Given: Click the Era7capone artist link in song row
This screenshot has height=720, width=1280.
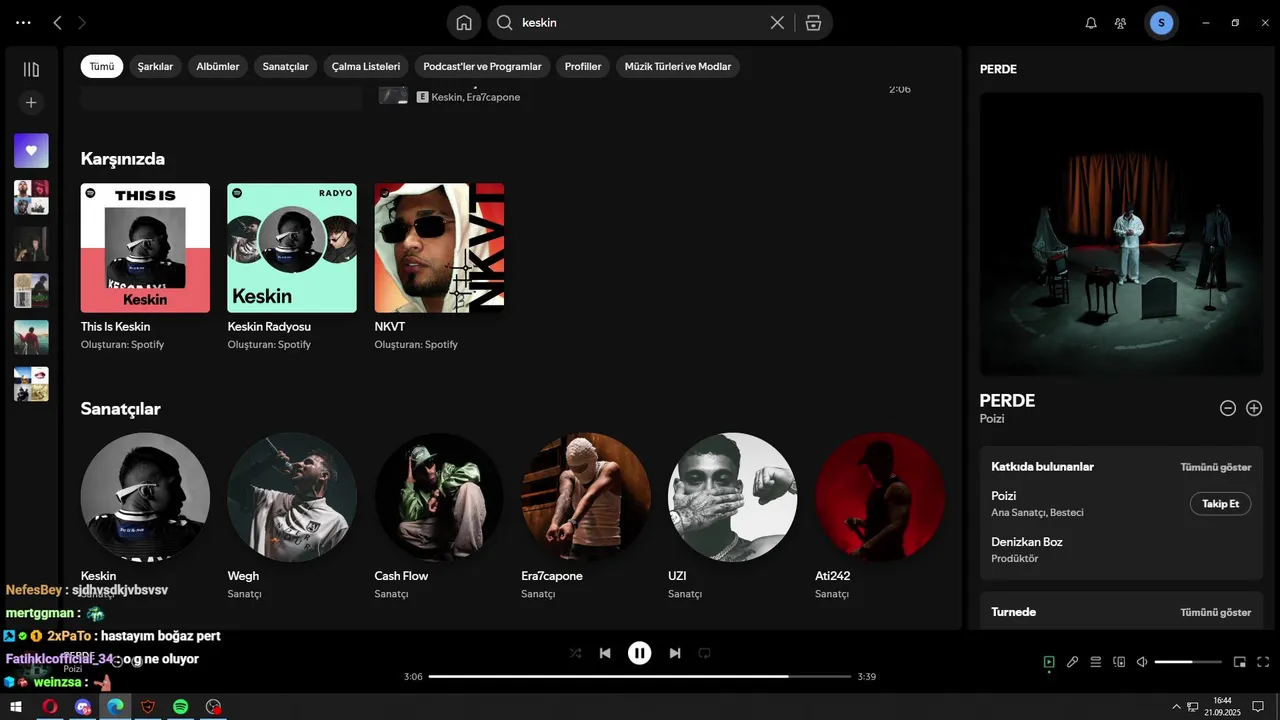Looking at the screenshot, I should coord(493,97).
